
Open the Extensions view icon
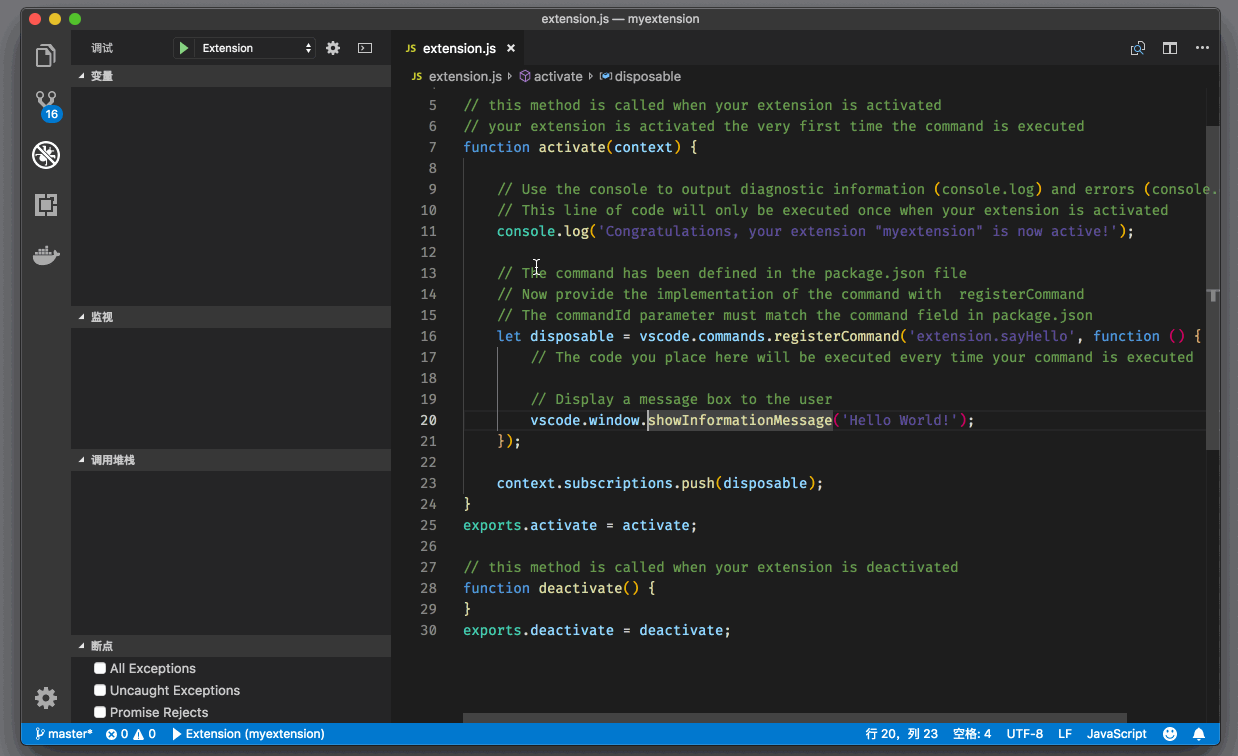coord(46,205)
